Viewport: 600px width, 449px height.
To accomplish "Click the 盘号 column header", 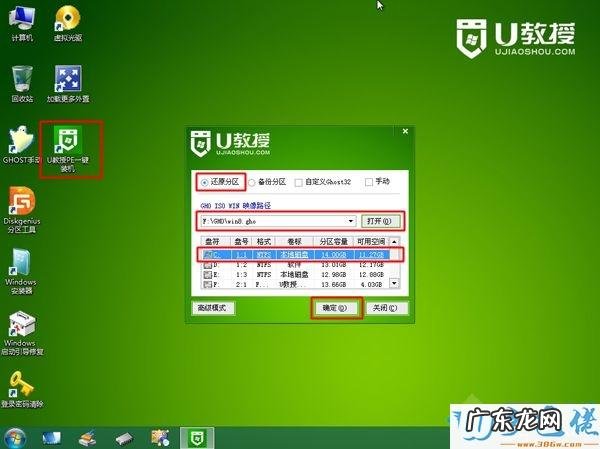I will point(242,242).
